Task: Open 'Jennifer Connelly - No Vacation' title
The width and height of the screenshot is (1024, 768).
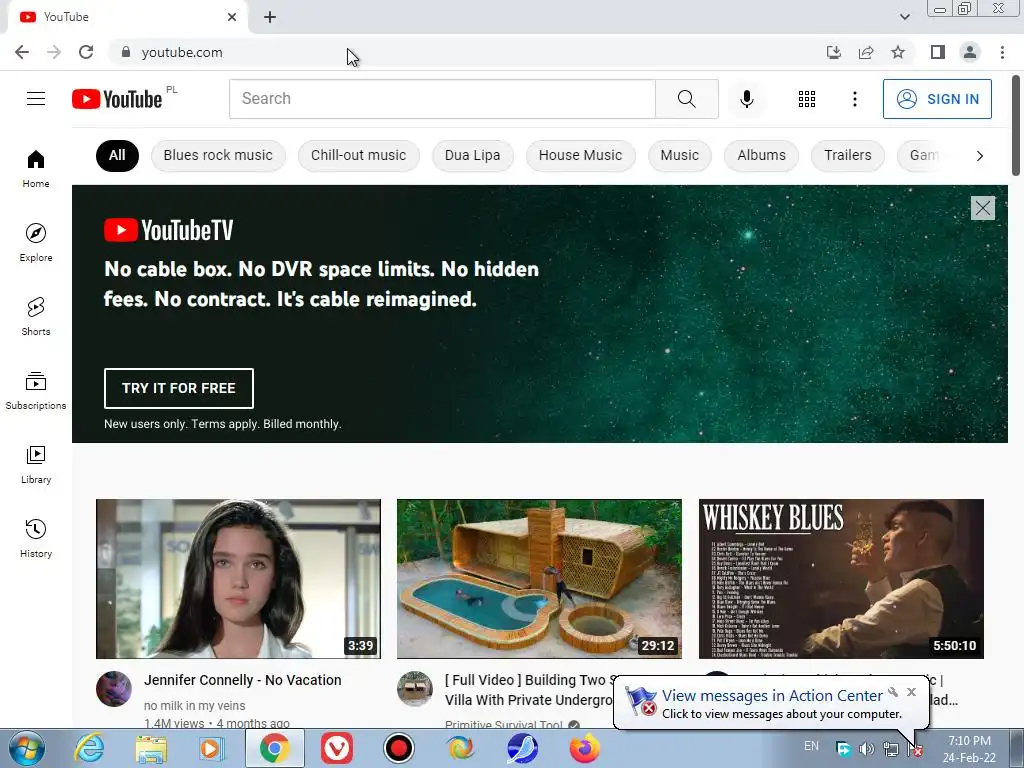Action: click(x=242, y=680)
